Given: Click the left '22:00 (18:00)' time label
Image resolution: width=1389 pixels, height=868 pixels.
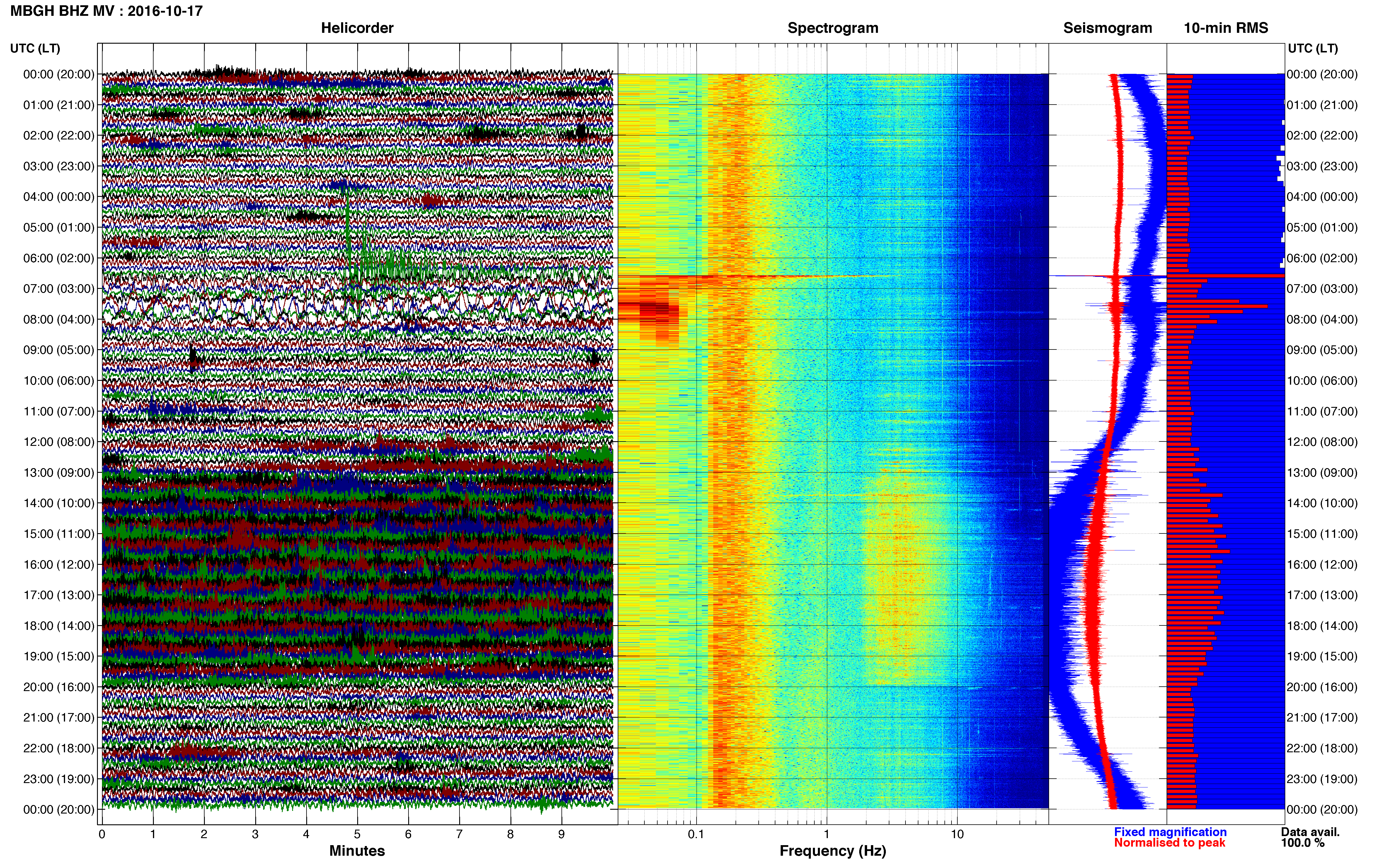Looking at the screenshot, I should click(x=59, y=748).
